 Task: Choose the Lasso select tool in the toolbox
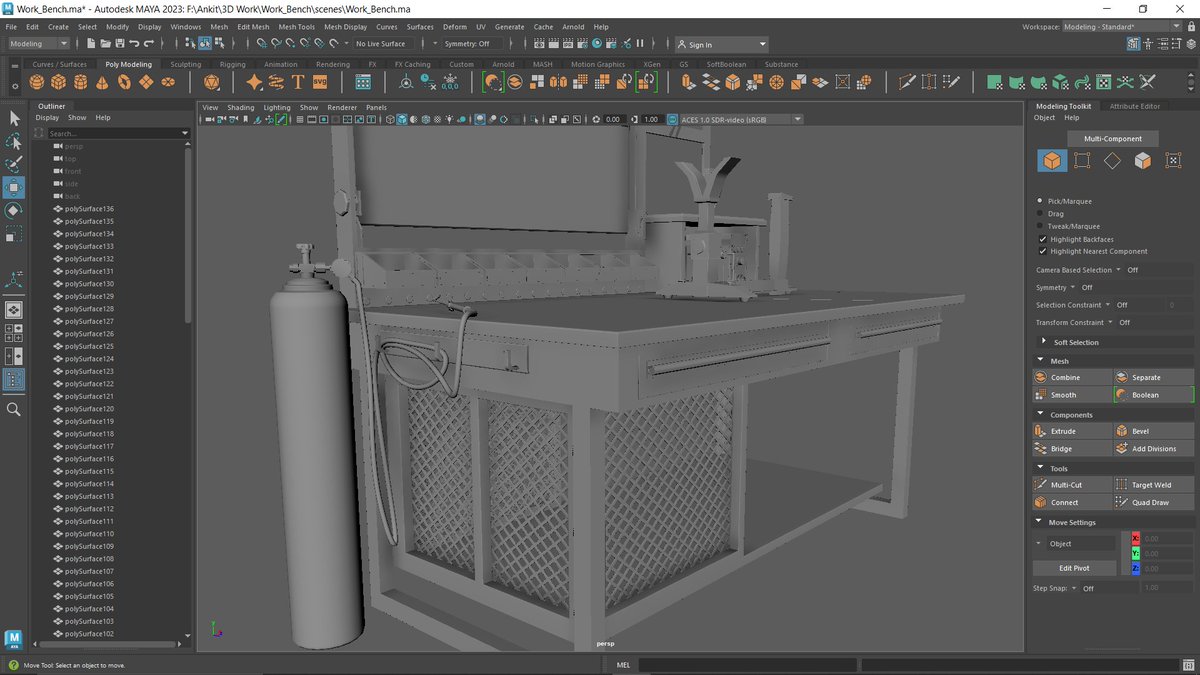tap(14, 141)
